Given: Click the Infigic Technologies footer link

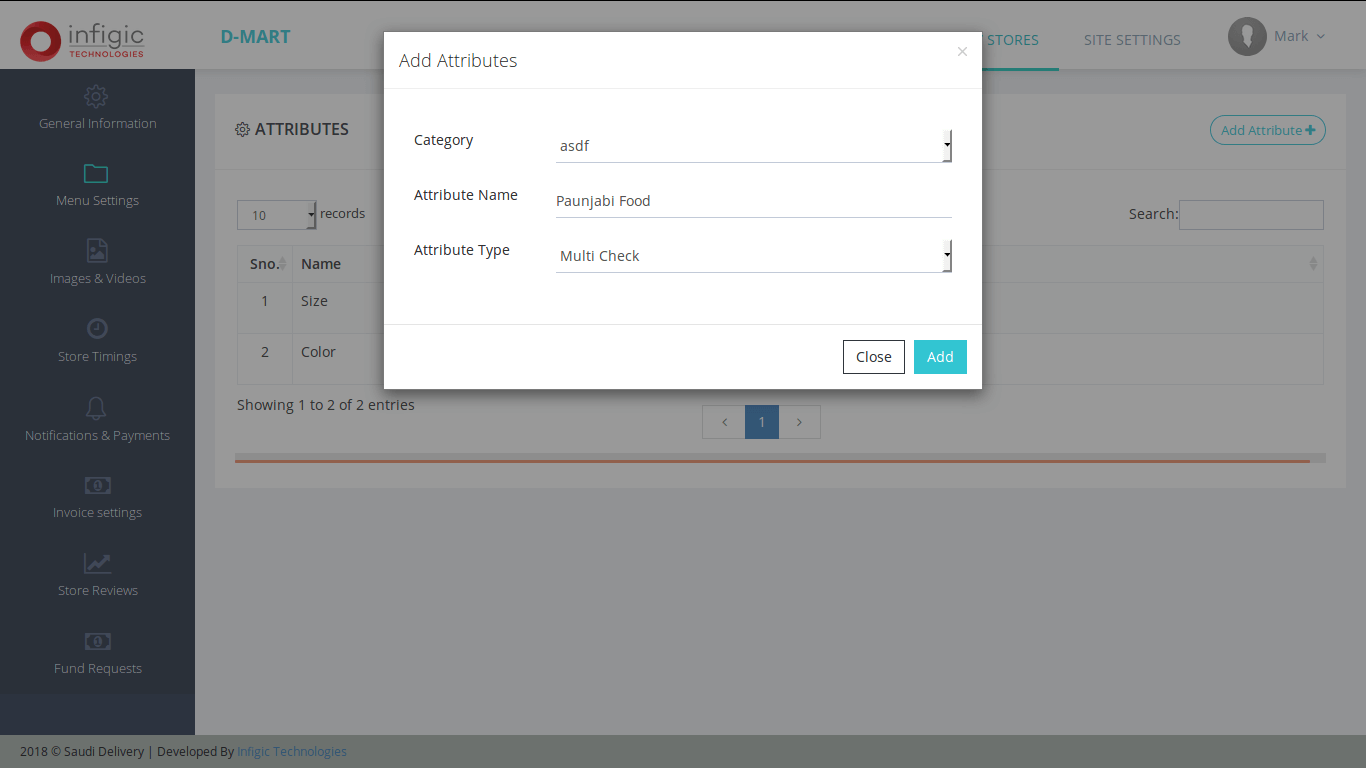Looking at the screenshot, I should (x=292, y=752).
